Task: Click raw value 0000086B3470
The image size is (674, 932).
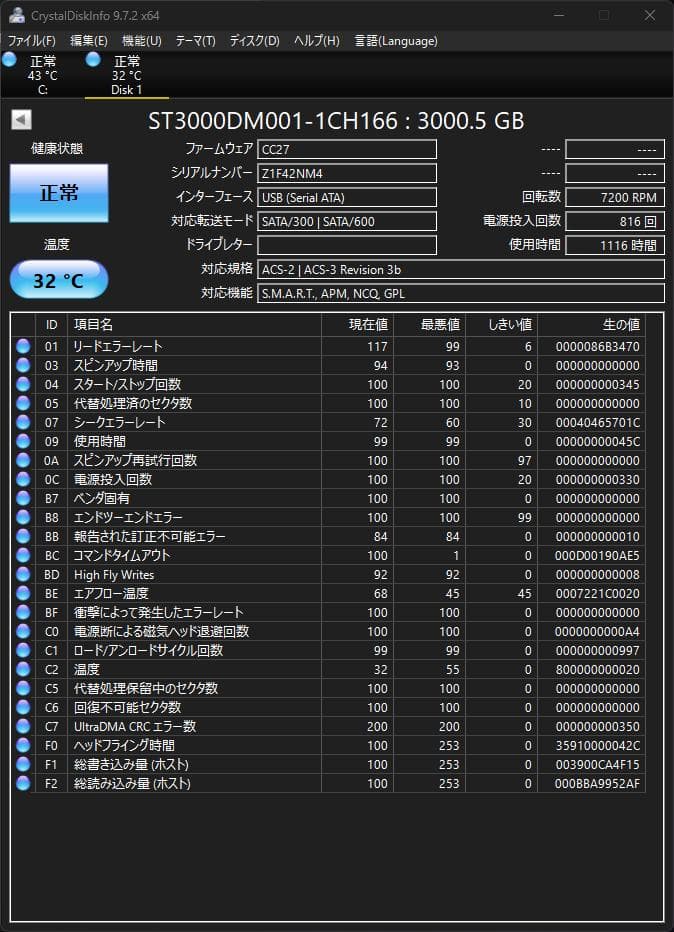Action: click(597, 347)
